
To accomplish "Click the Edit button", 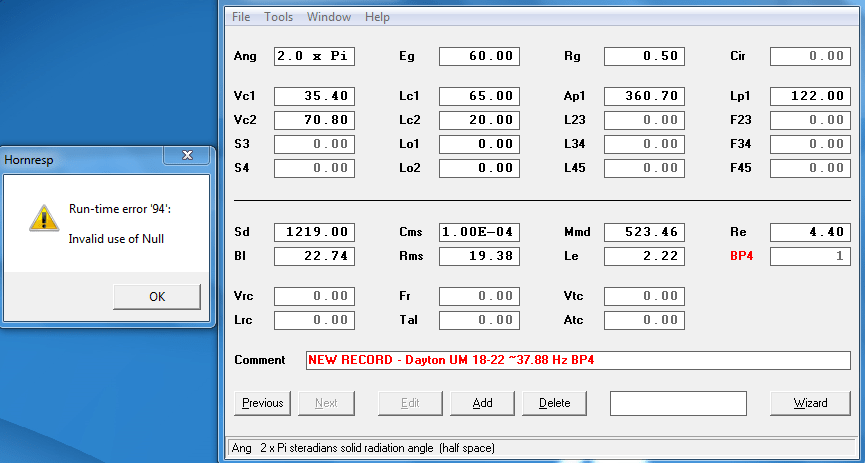I will (x=410, y=403).
